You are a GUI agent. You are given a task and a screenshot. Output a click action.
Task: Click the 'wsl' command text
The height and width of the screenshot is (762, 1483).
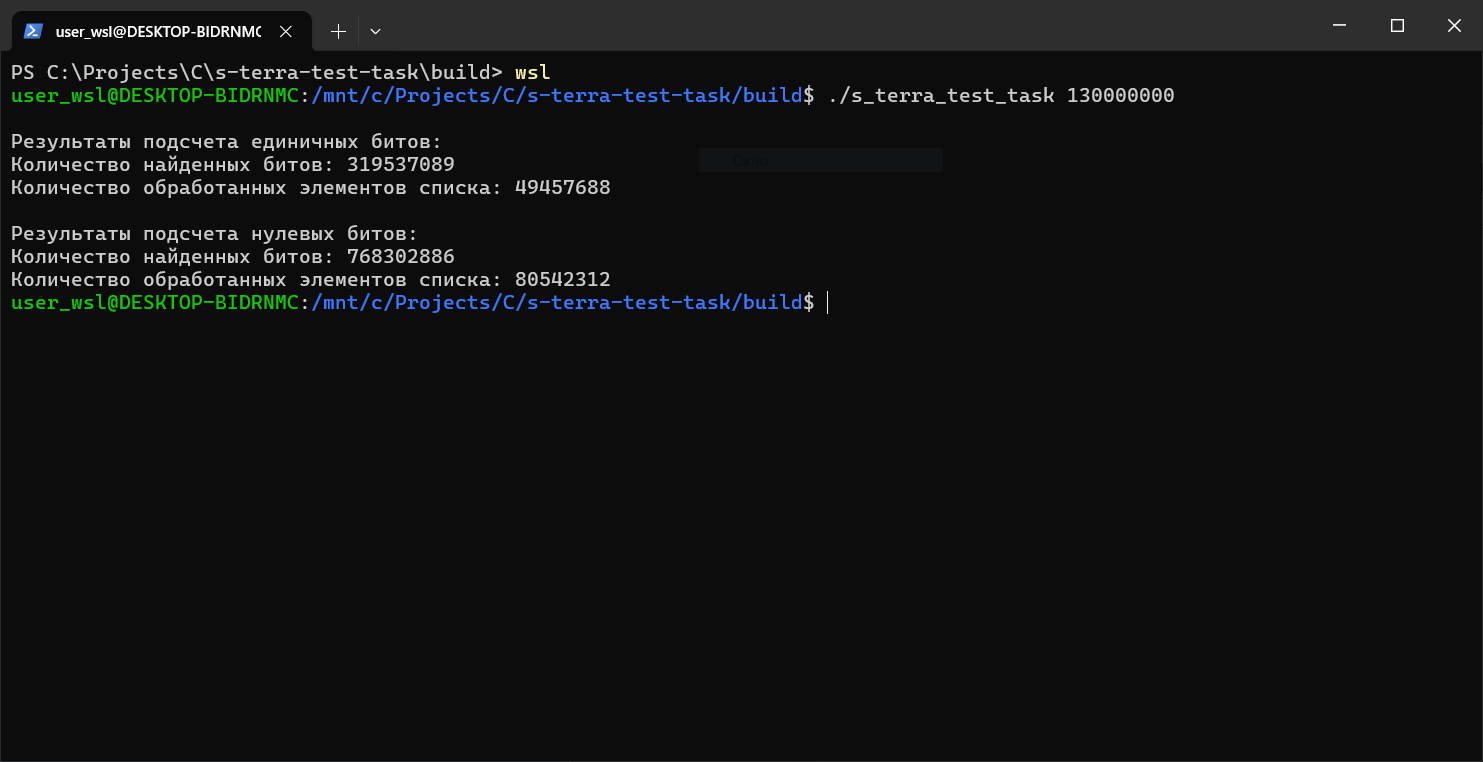(532, 73)
